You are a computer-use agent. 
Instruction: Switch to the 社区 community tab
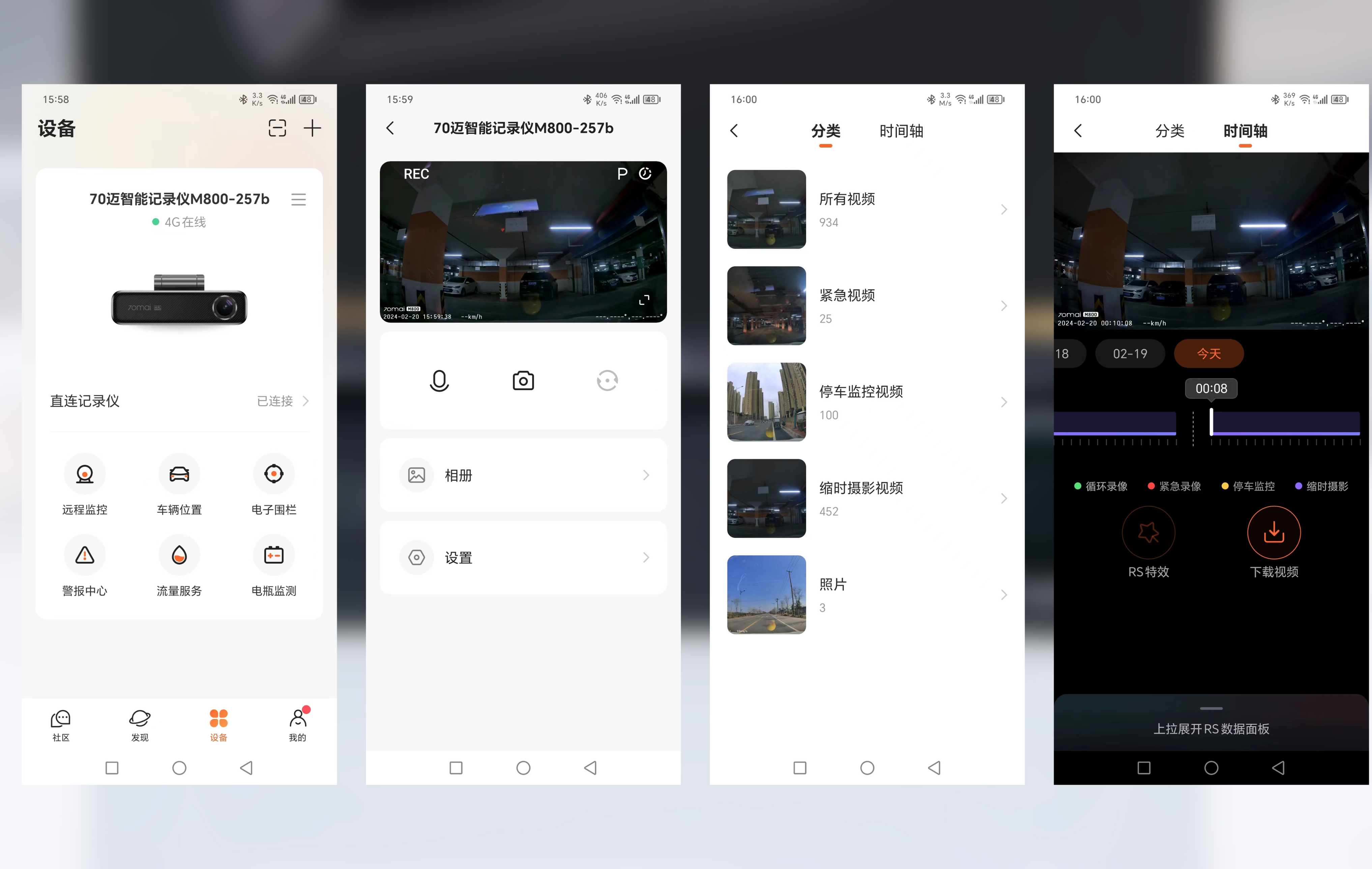(61, 725)
